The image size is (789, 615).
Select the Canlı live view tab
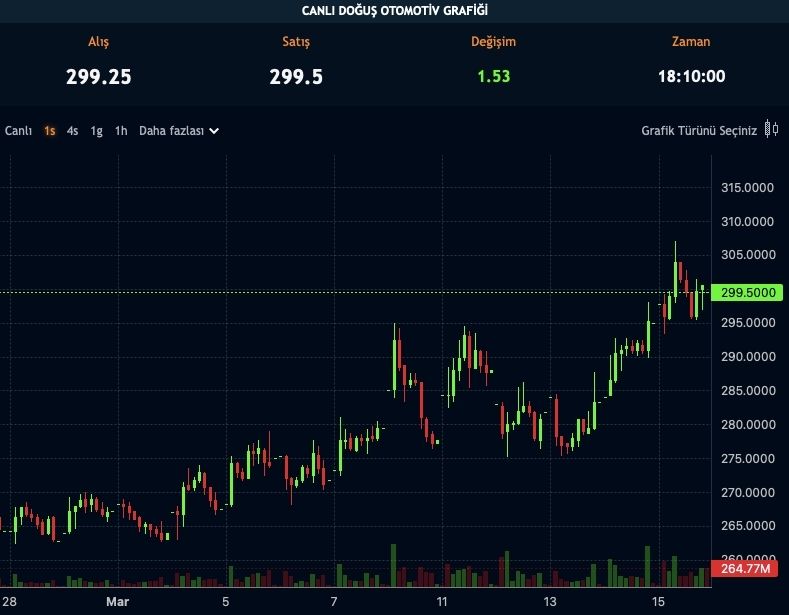pyautogui.click(x=18, y=131)
